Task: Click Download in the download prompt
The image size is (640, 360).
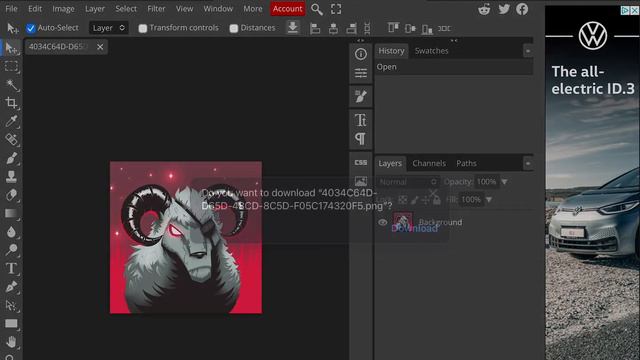Action: [415, 228]
